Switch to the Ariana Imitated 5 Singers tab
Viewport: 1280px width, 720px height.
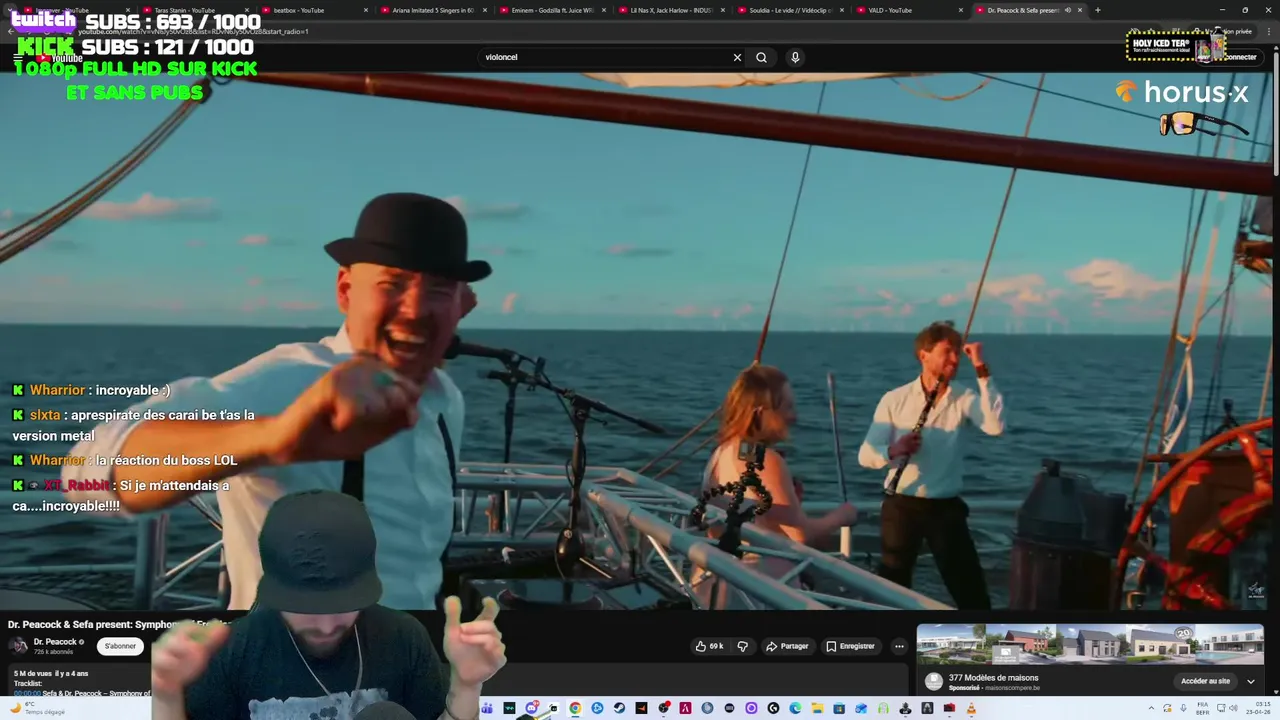click(433, 10)
